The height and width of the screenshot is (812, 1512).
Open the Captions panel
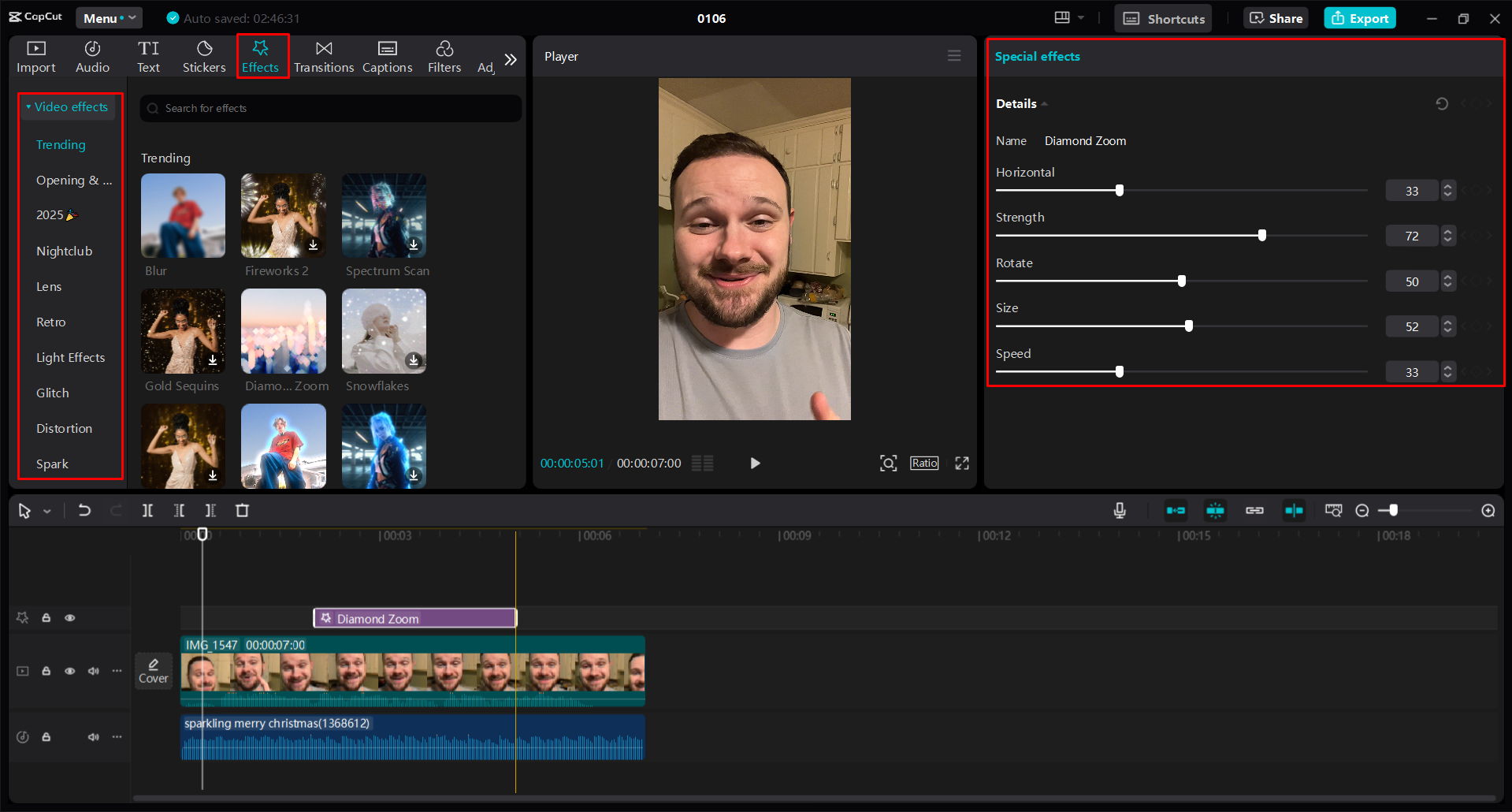coord(387,56)
